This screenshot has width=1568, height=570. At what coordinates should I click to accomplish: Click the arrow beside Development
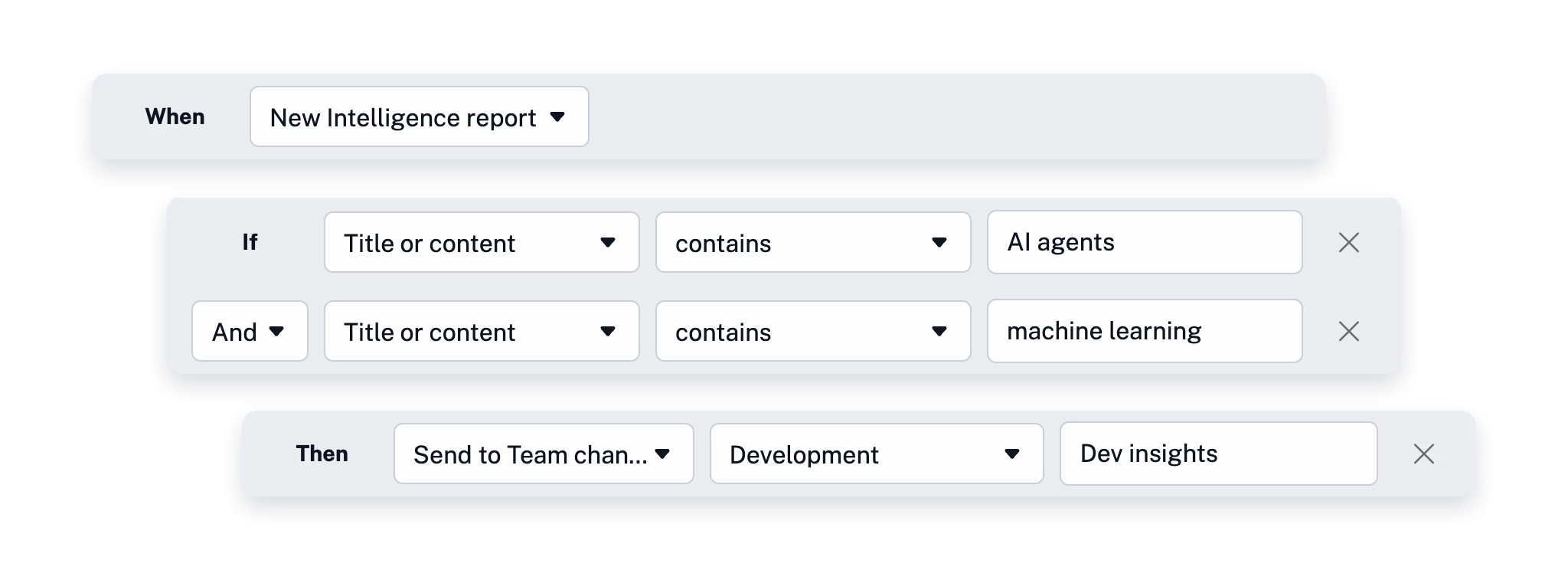click(1011, 454)
